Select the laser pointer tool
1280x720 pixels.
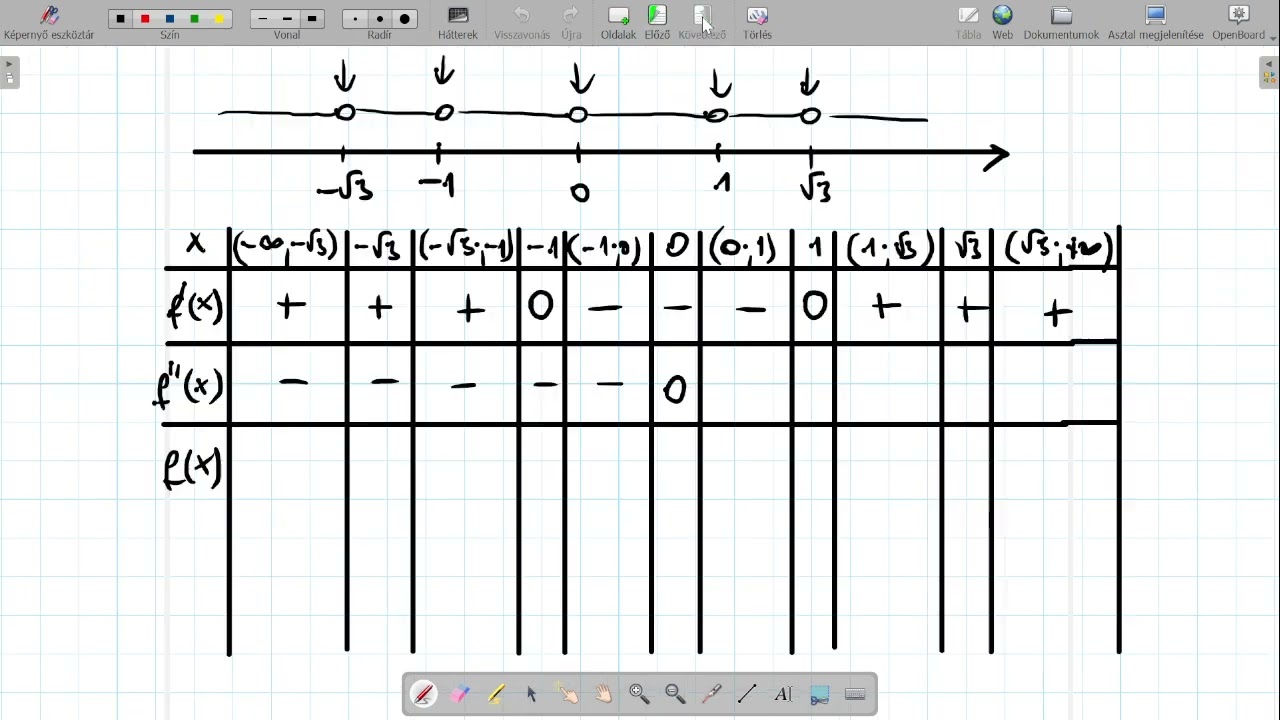711,694
